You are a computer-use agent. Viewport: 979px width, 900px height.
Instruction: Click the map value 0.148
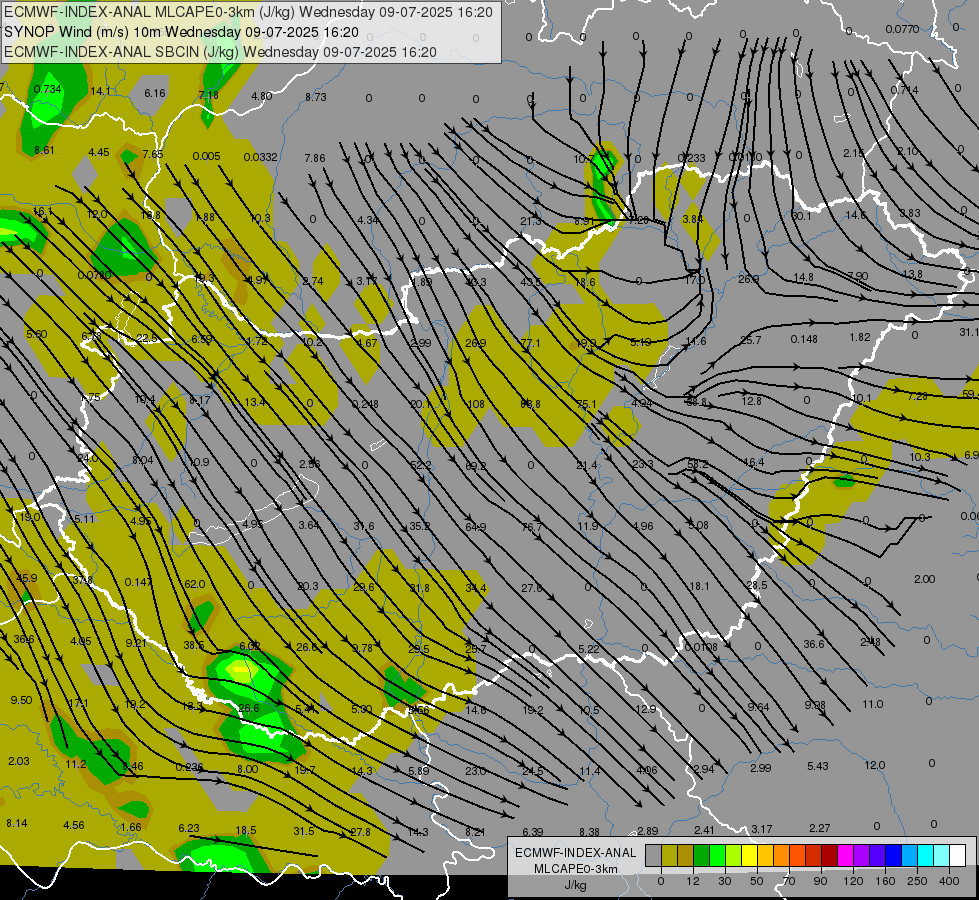804,339
